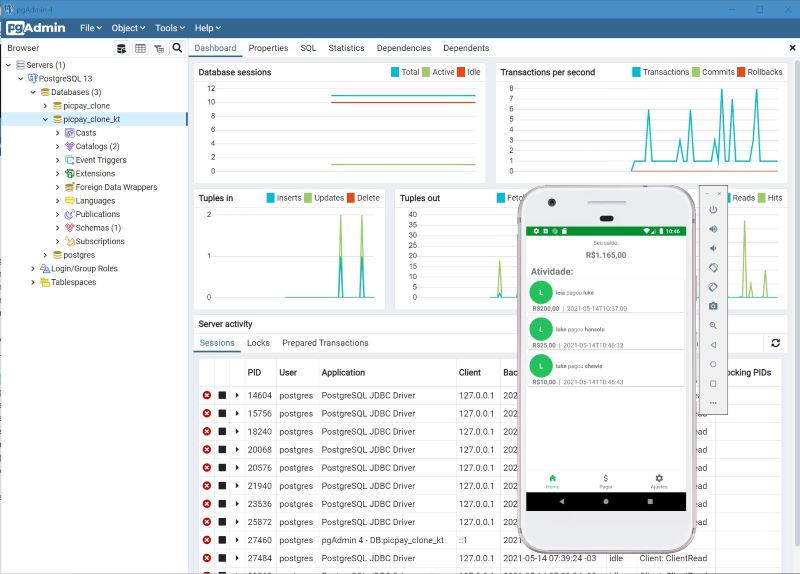Collapse the PostgreSQL 13 node

point(20,79)
